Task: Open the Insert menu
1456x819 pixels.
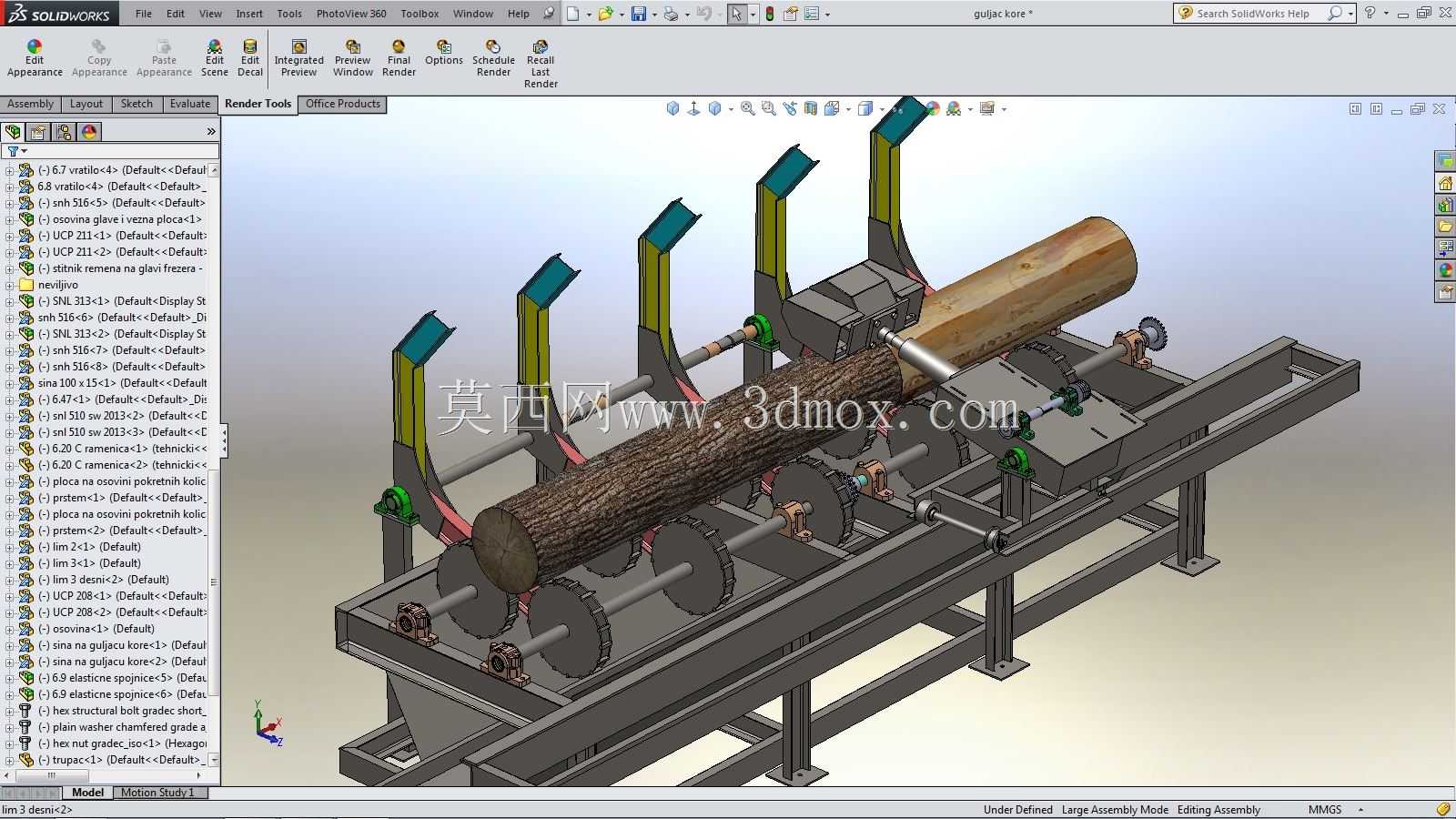Action: coord(249,14)
